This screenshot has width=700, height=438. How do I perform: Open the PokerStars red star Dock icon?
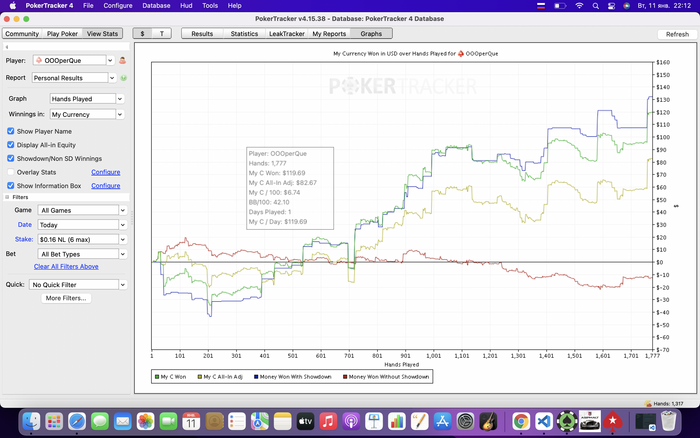coord(612,421)
